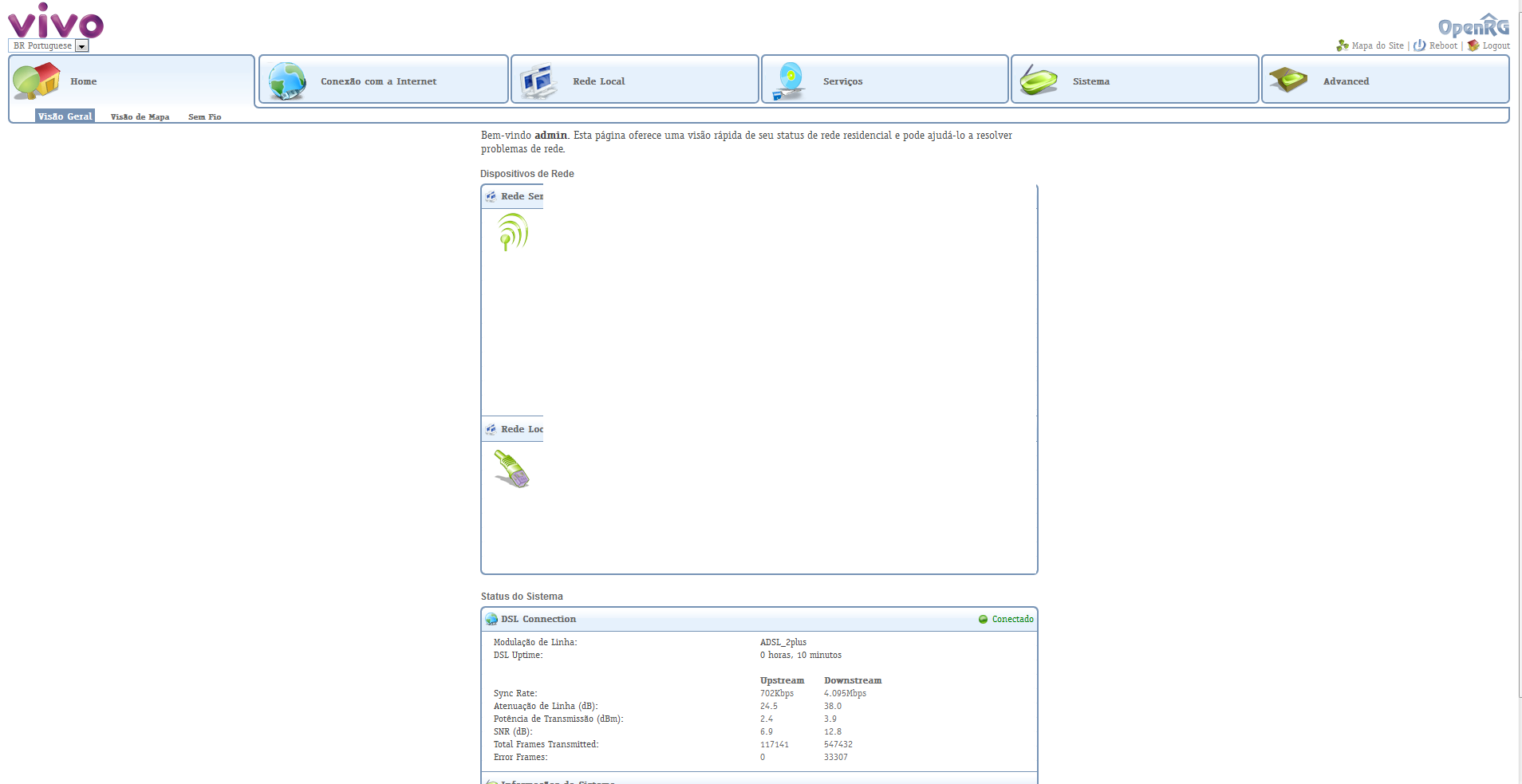
Task: Click the Reboot power icon
Action: coord(1420,45)
